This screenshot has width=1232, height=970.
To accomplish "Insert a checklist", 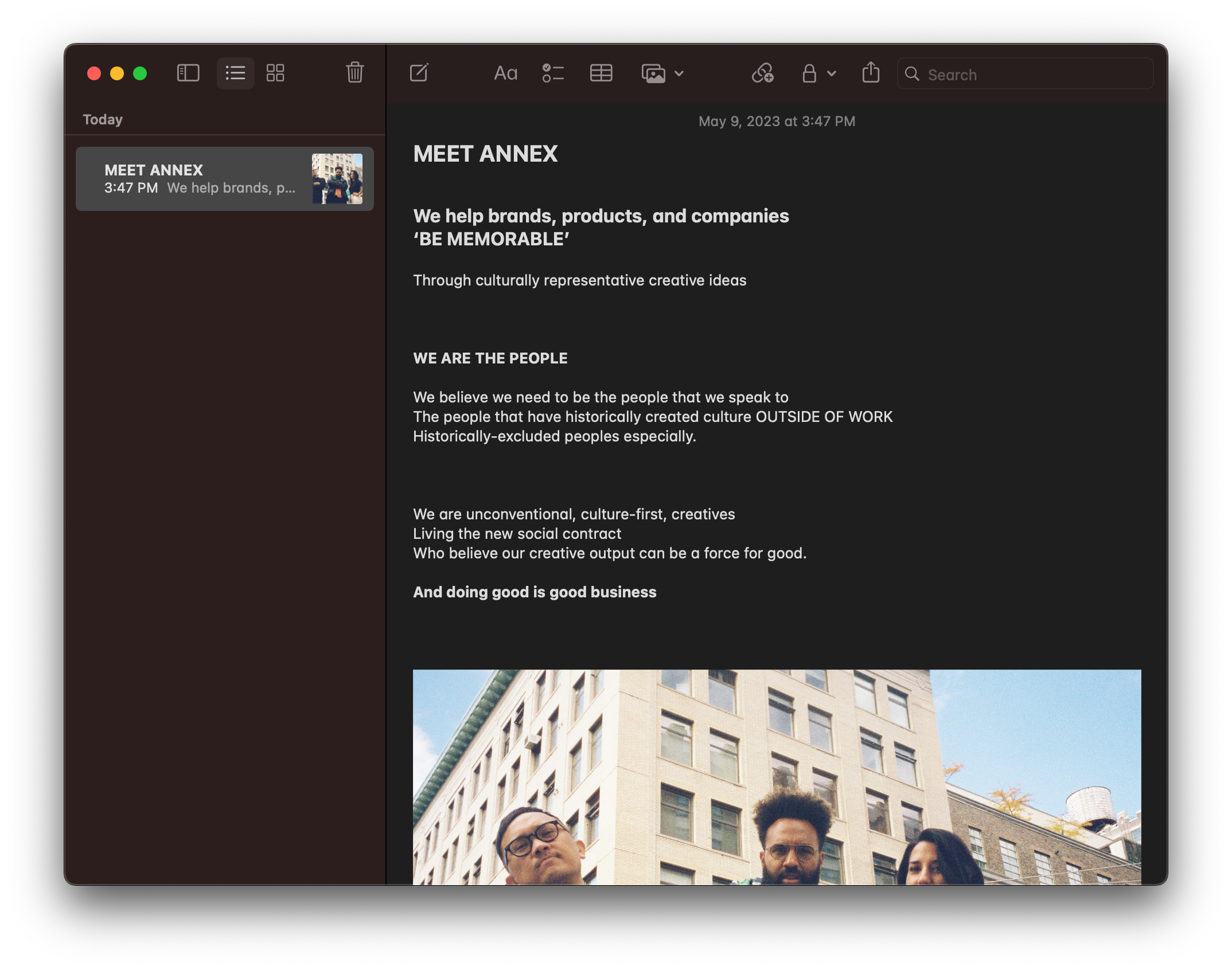I will click(553, 73).
